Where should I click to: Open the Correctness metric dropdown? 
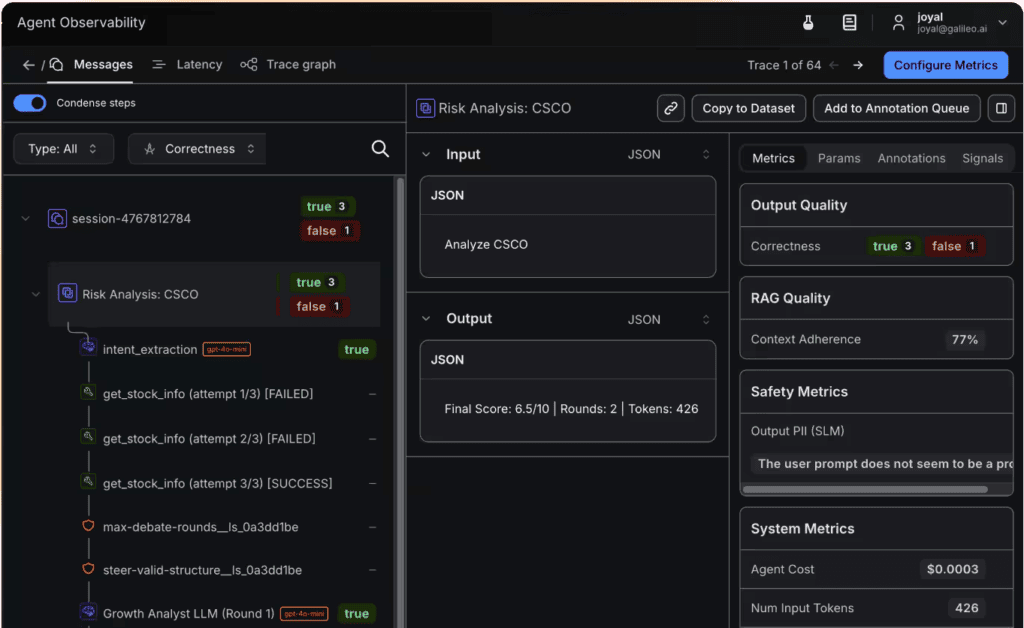pyautogui.click(x=197, y=149)
